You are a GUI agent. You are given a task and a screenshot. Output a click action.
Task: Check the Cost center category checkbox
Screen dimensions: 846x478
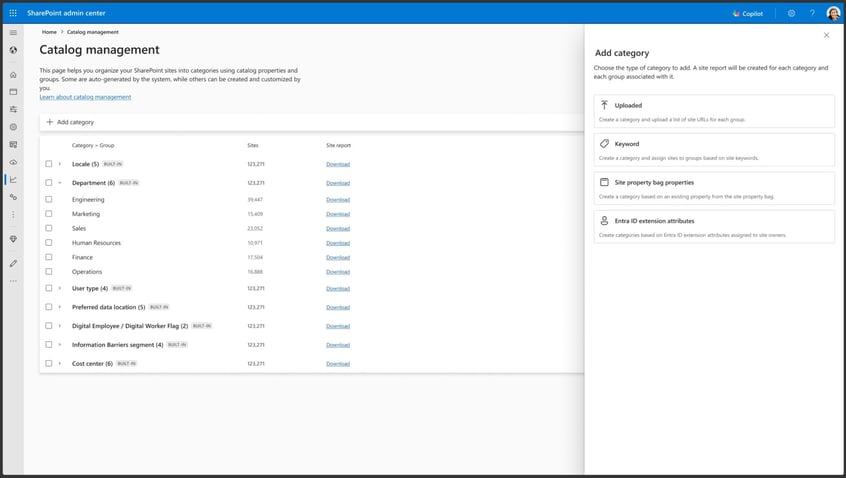coord(49,363)
